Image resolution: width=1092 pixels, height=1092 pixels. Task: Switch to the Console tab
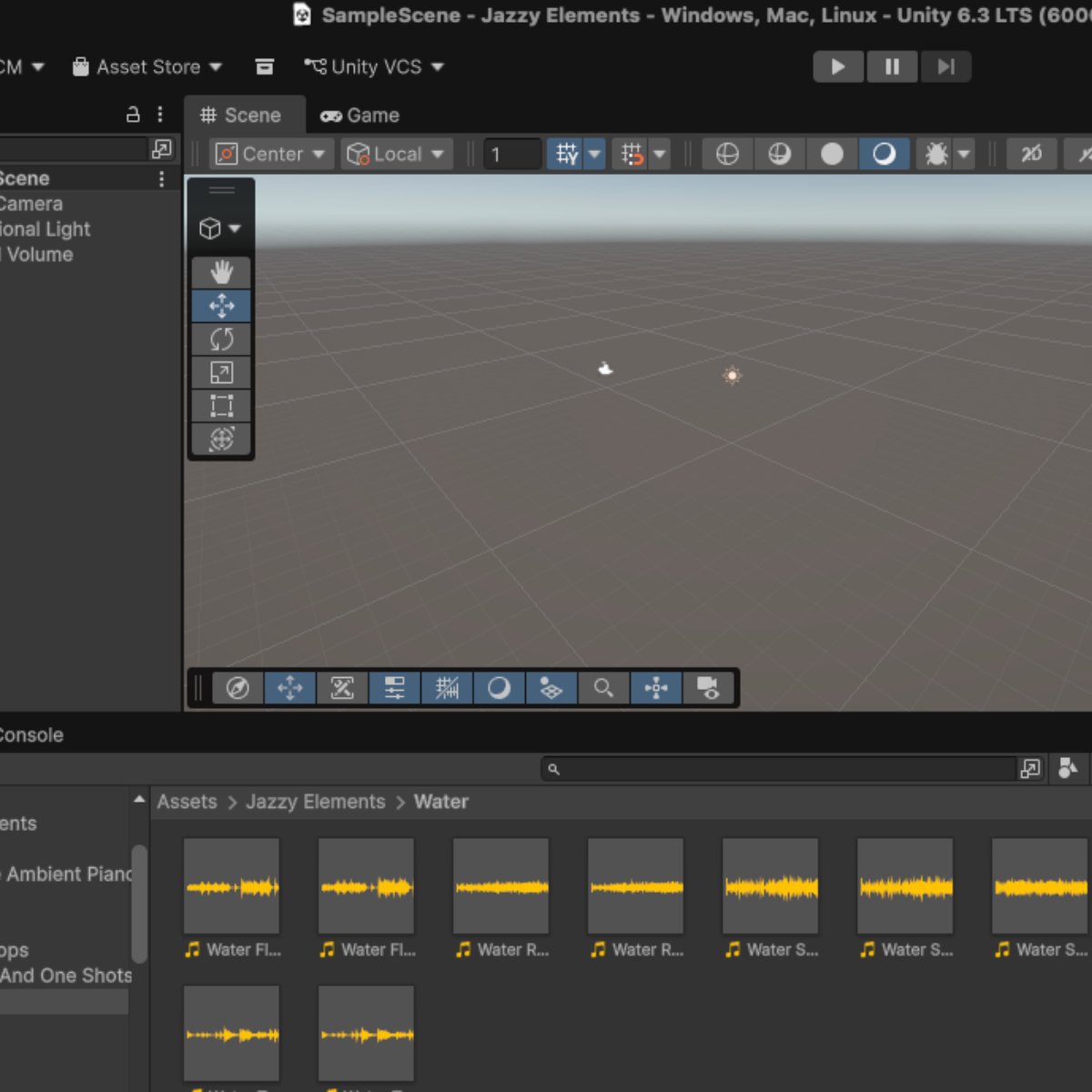(x=30, y=734)
